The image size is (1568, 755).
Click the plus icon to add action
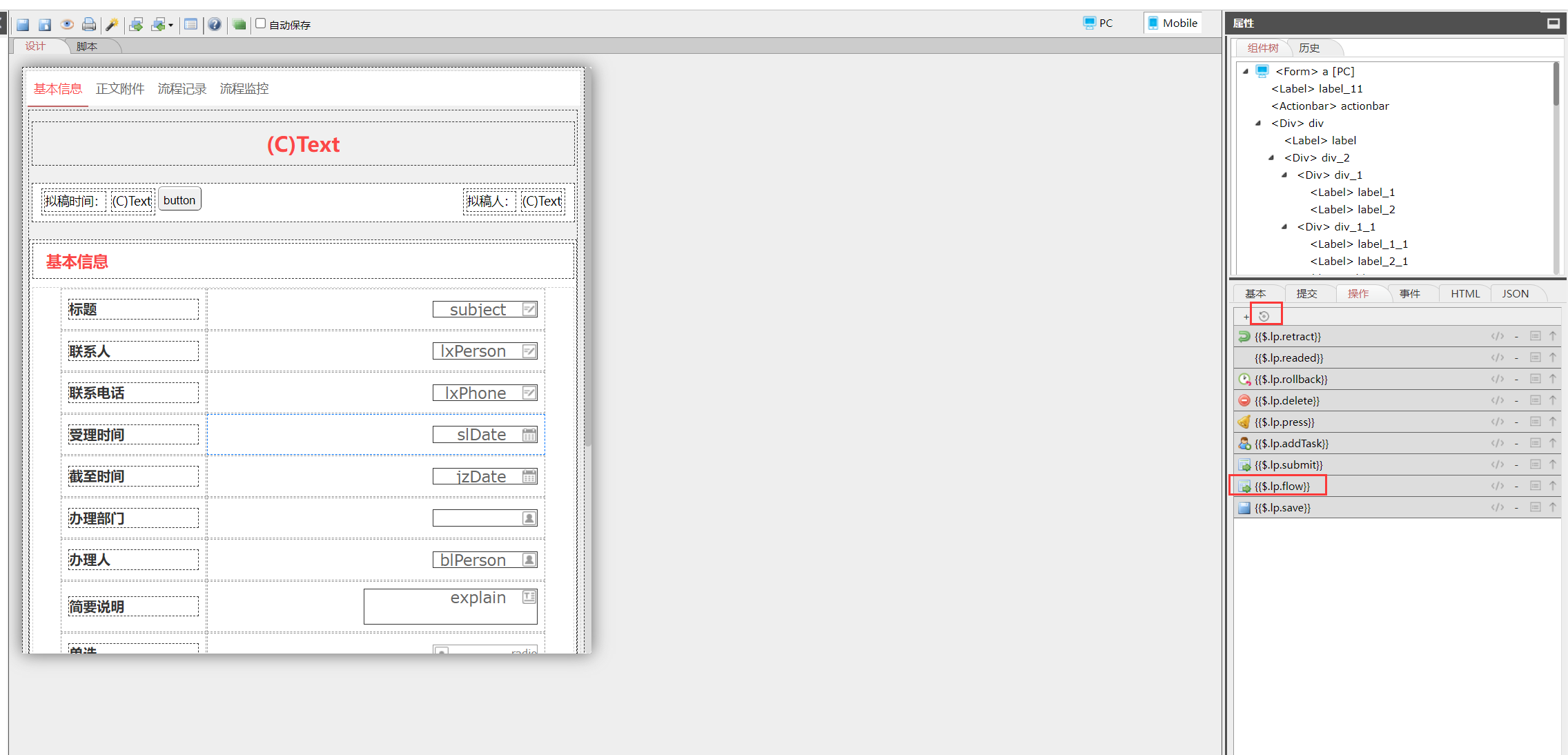pos(1246,317)
